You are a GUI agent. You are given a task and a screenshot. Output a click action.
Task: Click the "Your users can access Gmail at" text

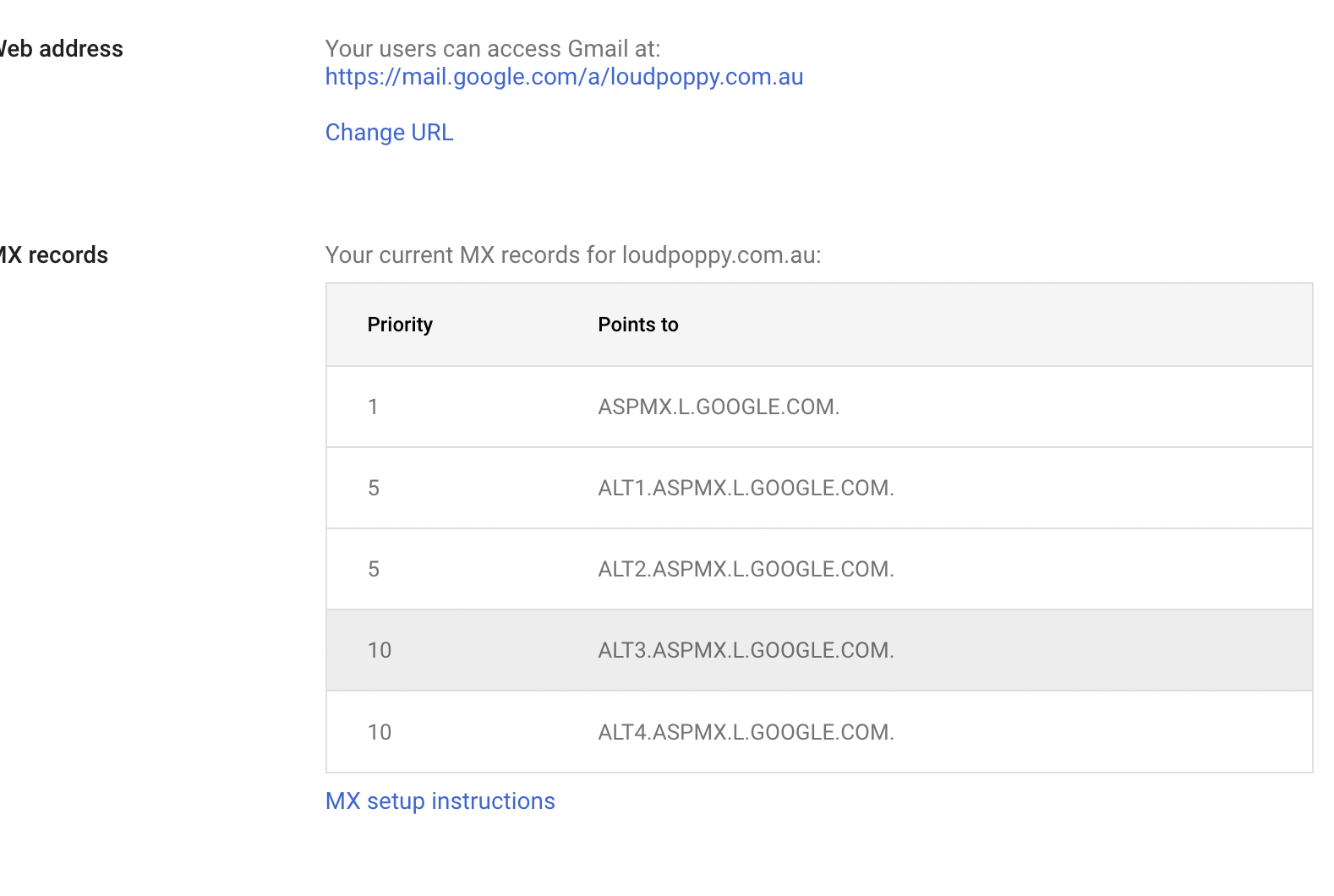pyautogui.click(x=493, y=49)
